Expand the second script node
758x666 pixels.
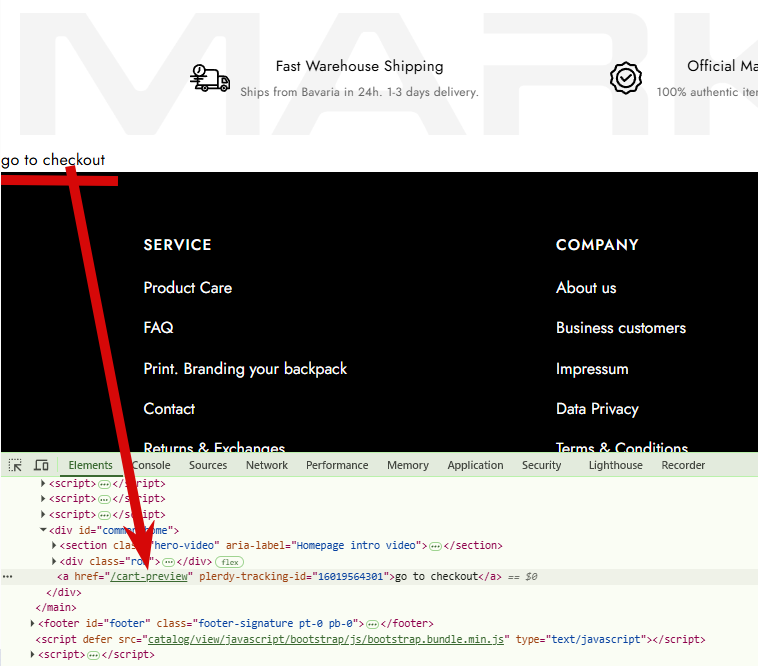(x=43, y=498)
